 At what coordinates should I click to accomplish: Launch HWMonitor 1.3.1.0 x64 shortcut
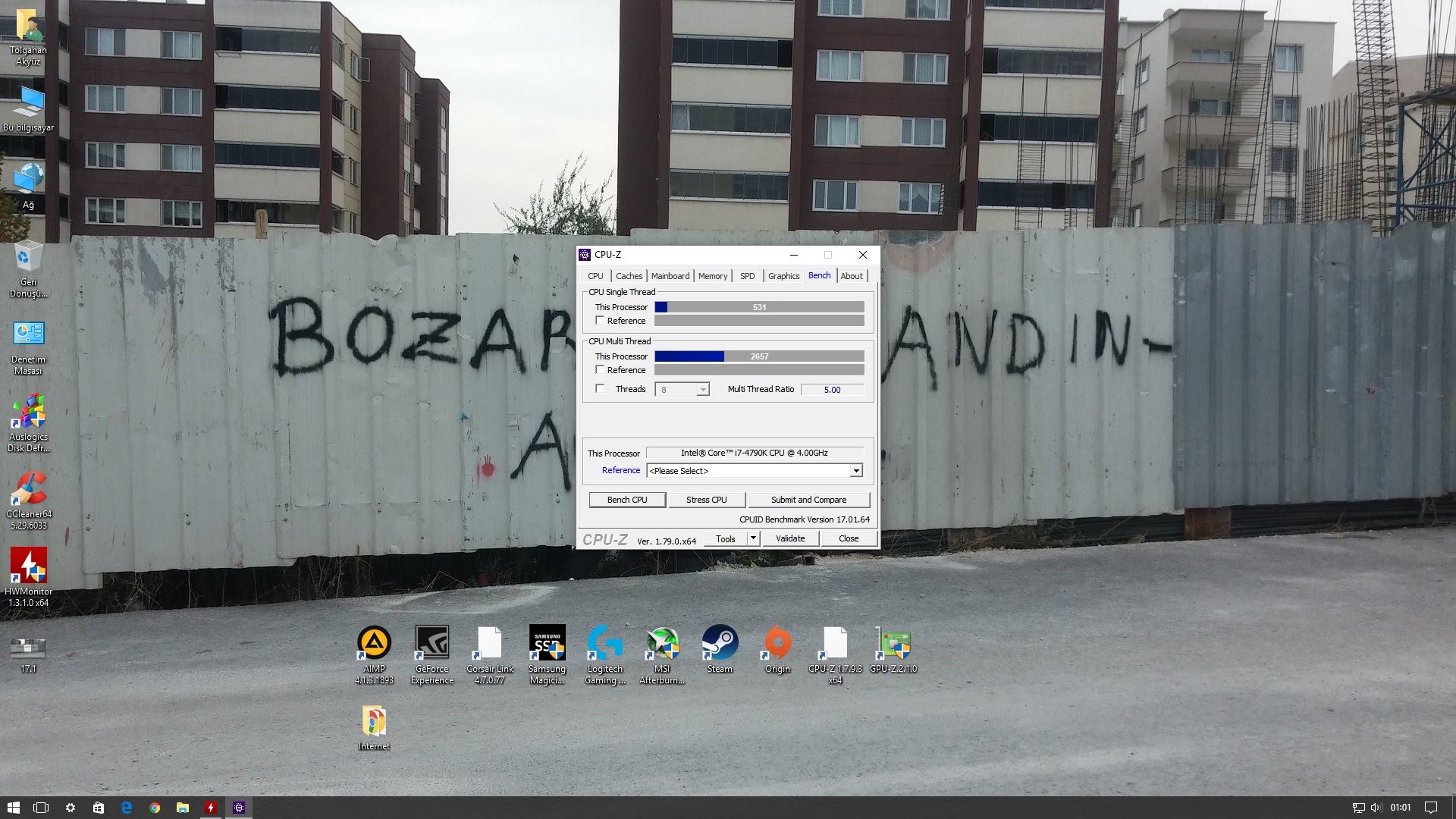coord(28,578)
